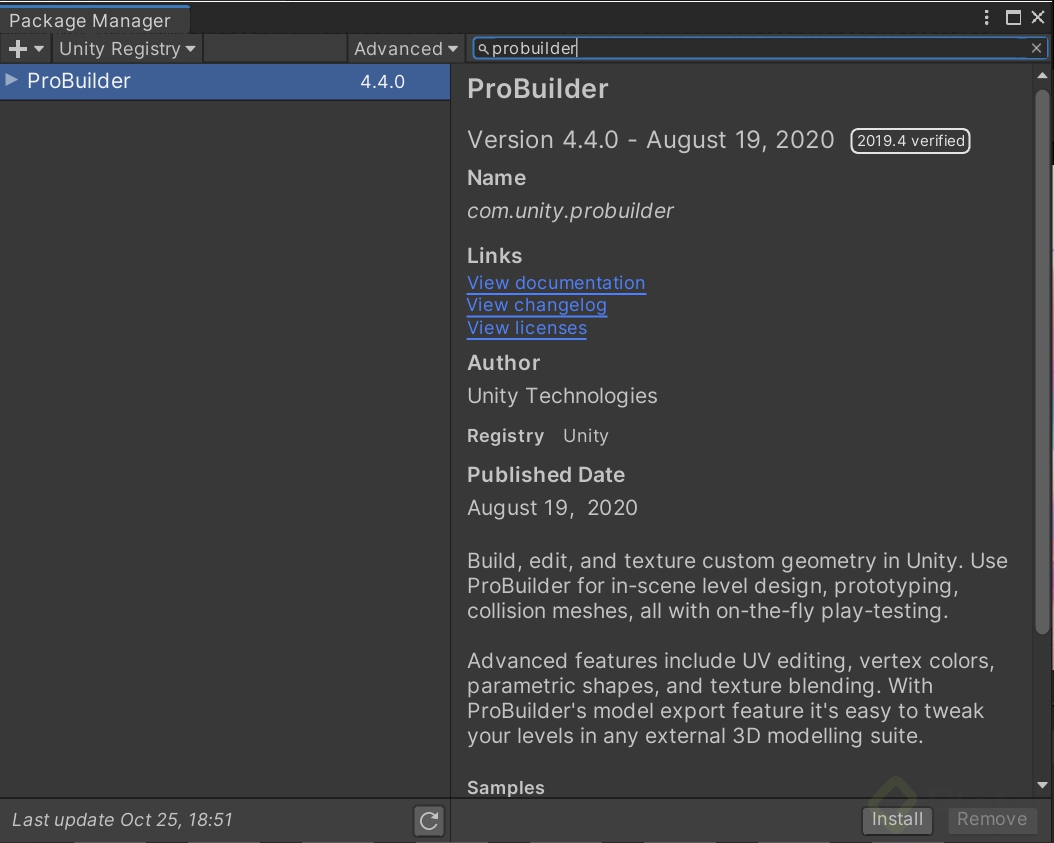Refresh the package list
The width and height of the screenshot is (1054, 843).
tap(428, 820)
